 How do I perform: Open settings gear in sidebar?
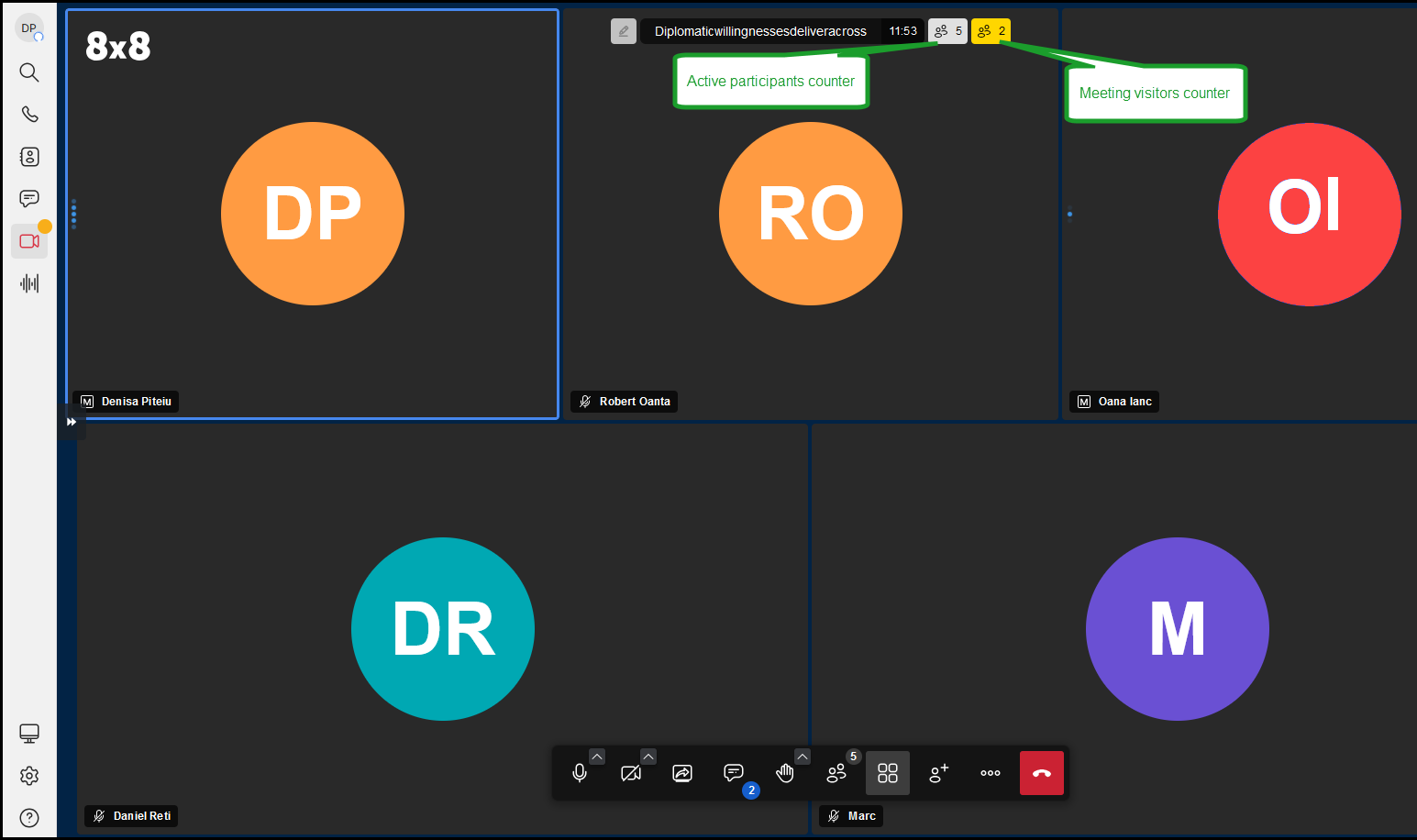point(29,776)
